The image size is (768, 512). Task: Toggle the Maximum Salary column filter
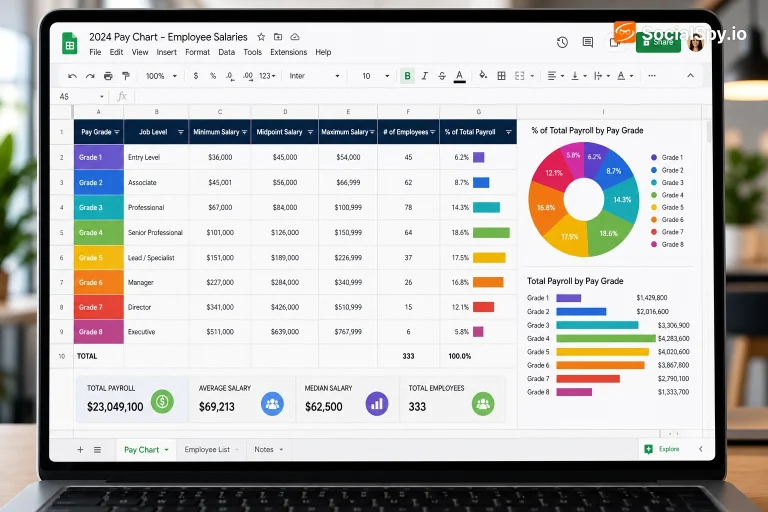pyautogui.click(x=372, y=132)
